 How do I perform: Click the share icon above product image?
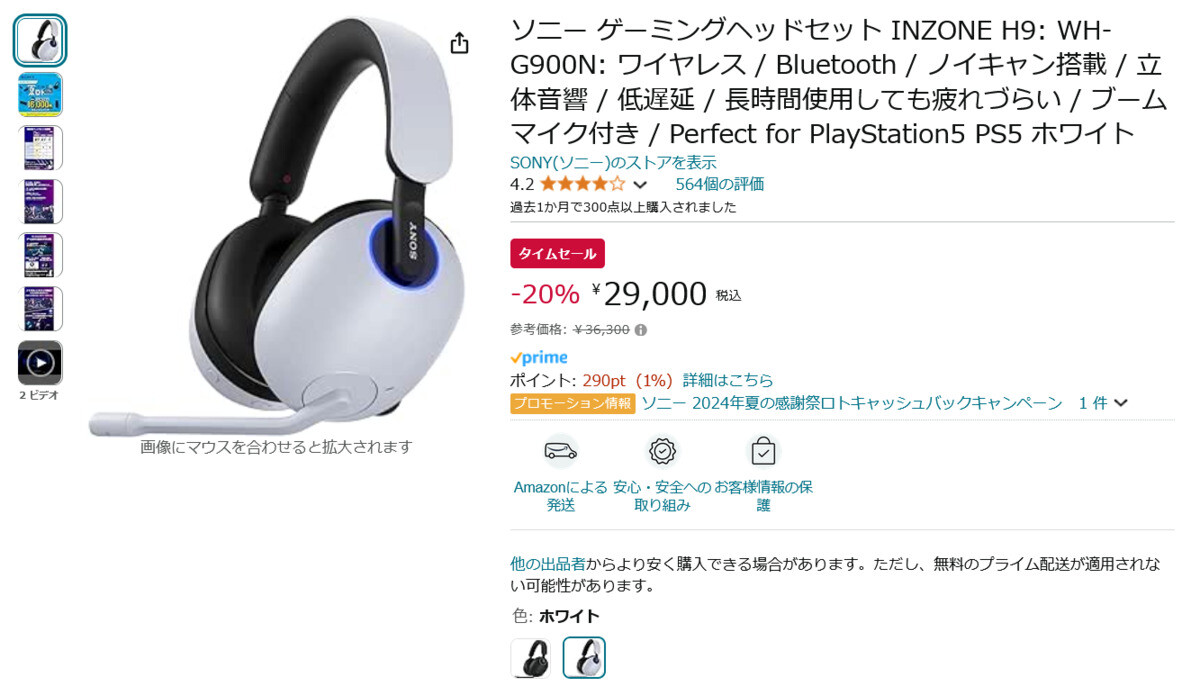coord(459,43)
